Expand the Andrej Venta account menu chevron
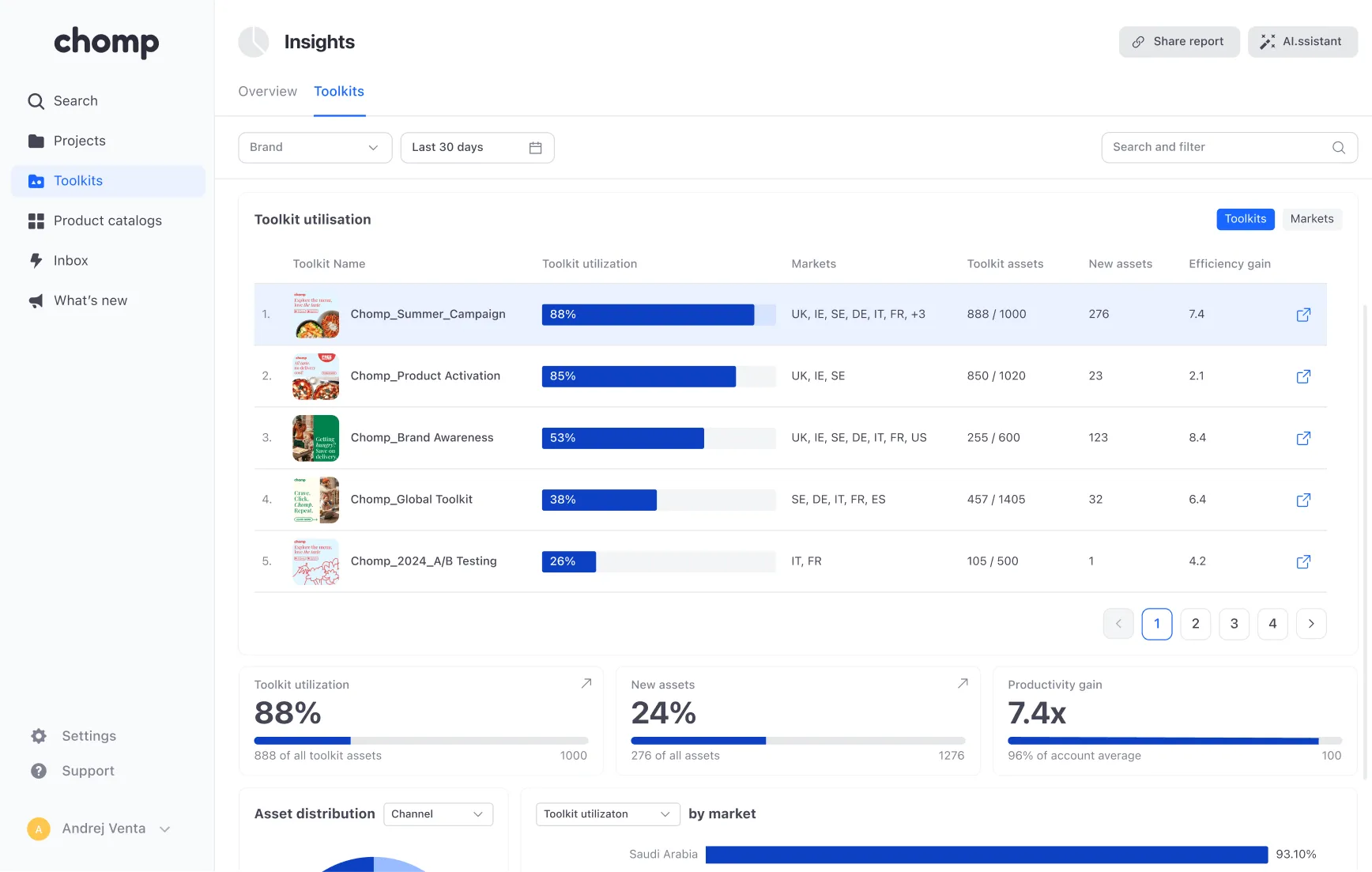This screenshot has height=872, width=1372. pos(165,829)
